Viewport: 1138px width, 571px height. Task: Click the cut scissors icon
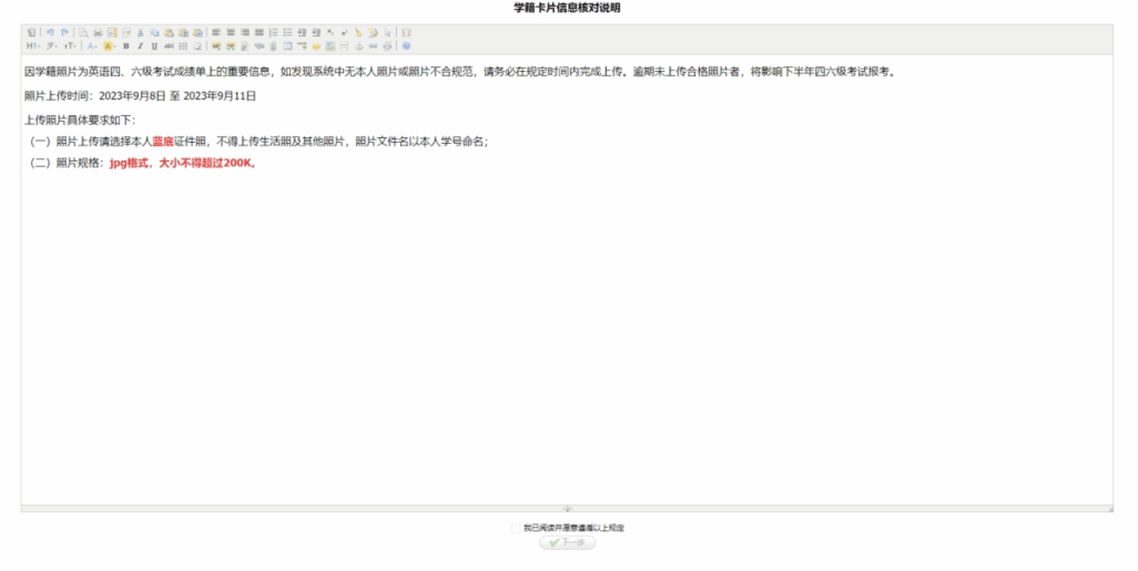[141, 33]
